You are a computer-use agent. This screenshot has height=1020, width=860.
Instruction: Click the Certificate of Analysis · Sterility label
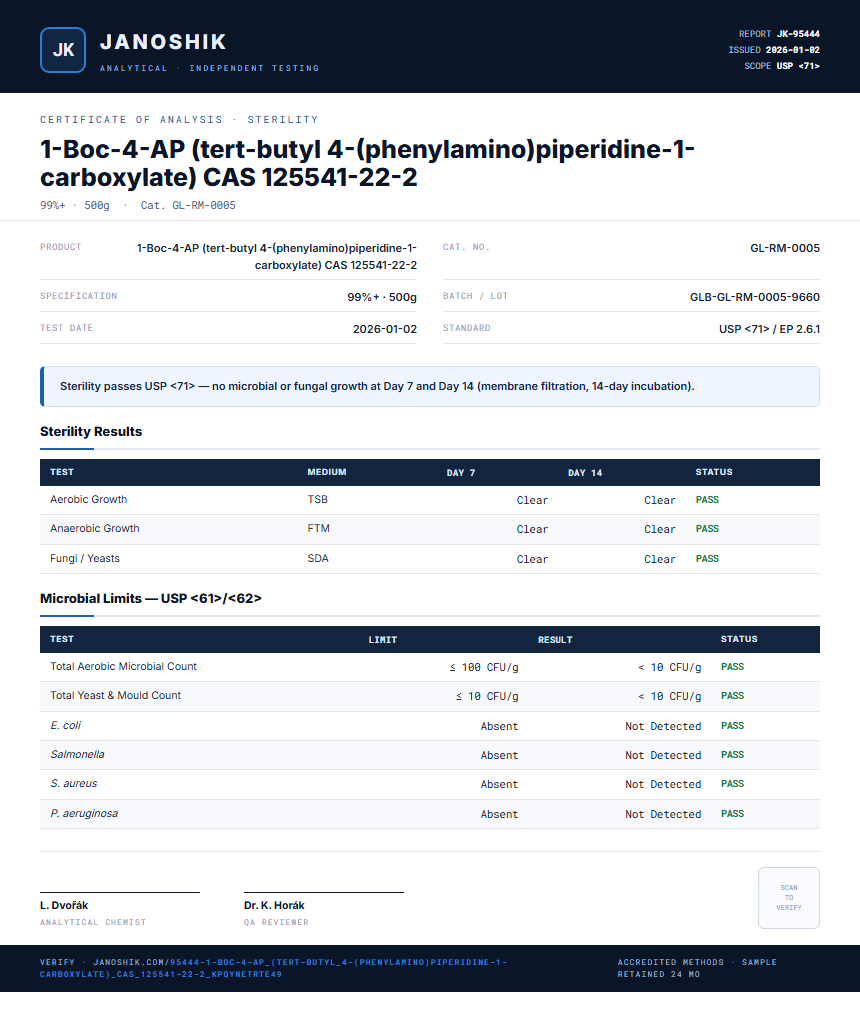click(179, 120)
